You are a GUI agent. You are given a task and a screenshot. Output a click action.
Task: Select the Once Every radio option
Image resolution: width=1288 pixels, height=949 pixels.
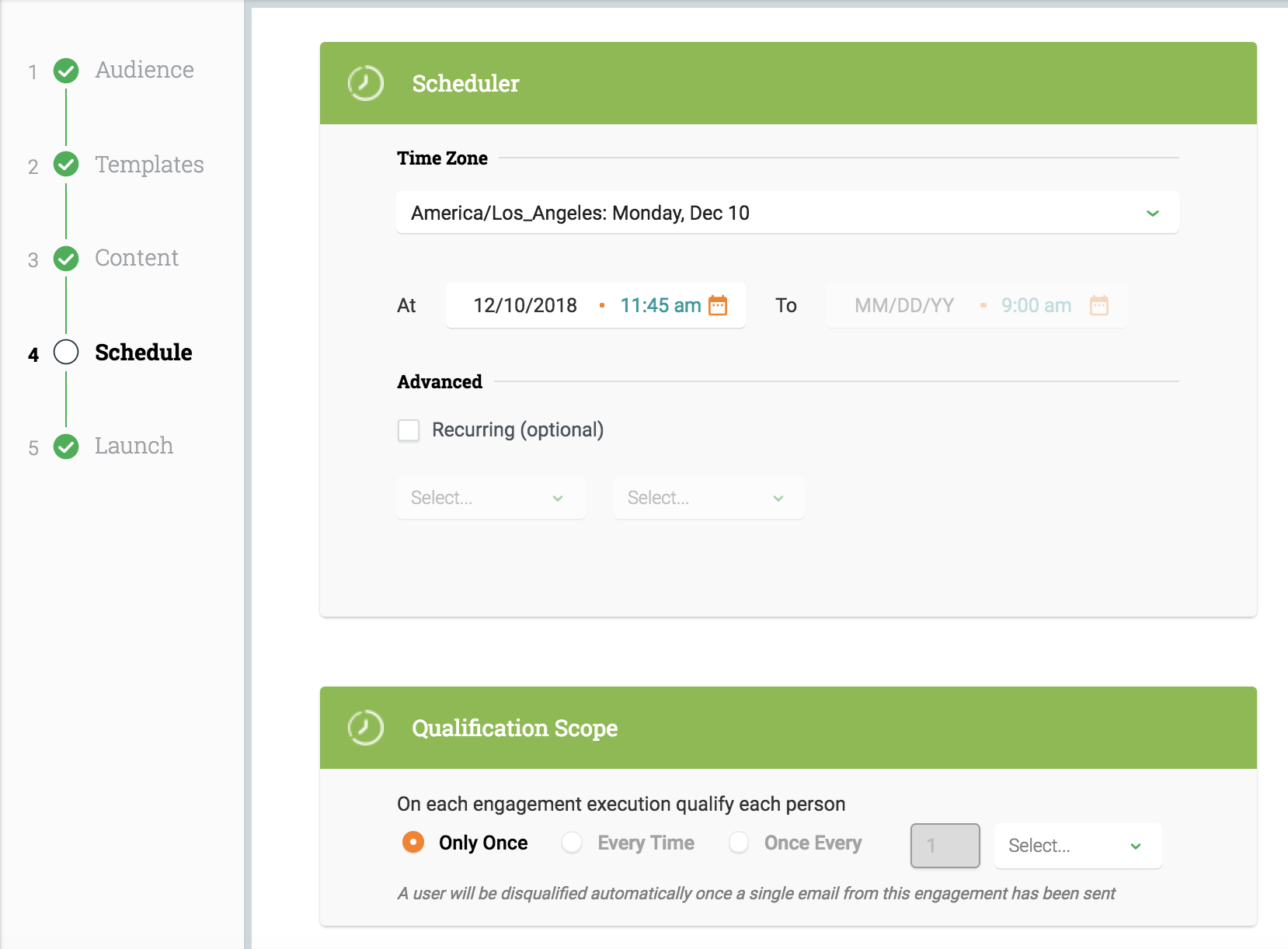click(x=739, y=843)
